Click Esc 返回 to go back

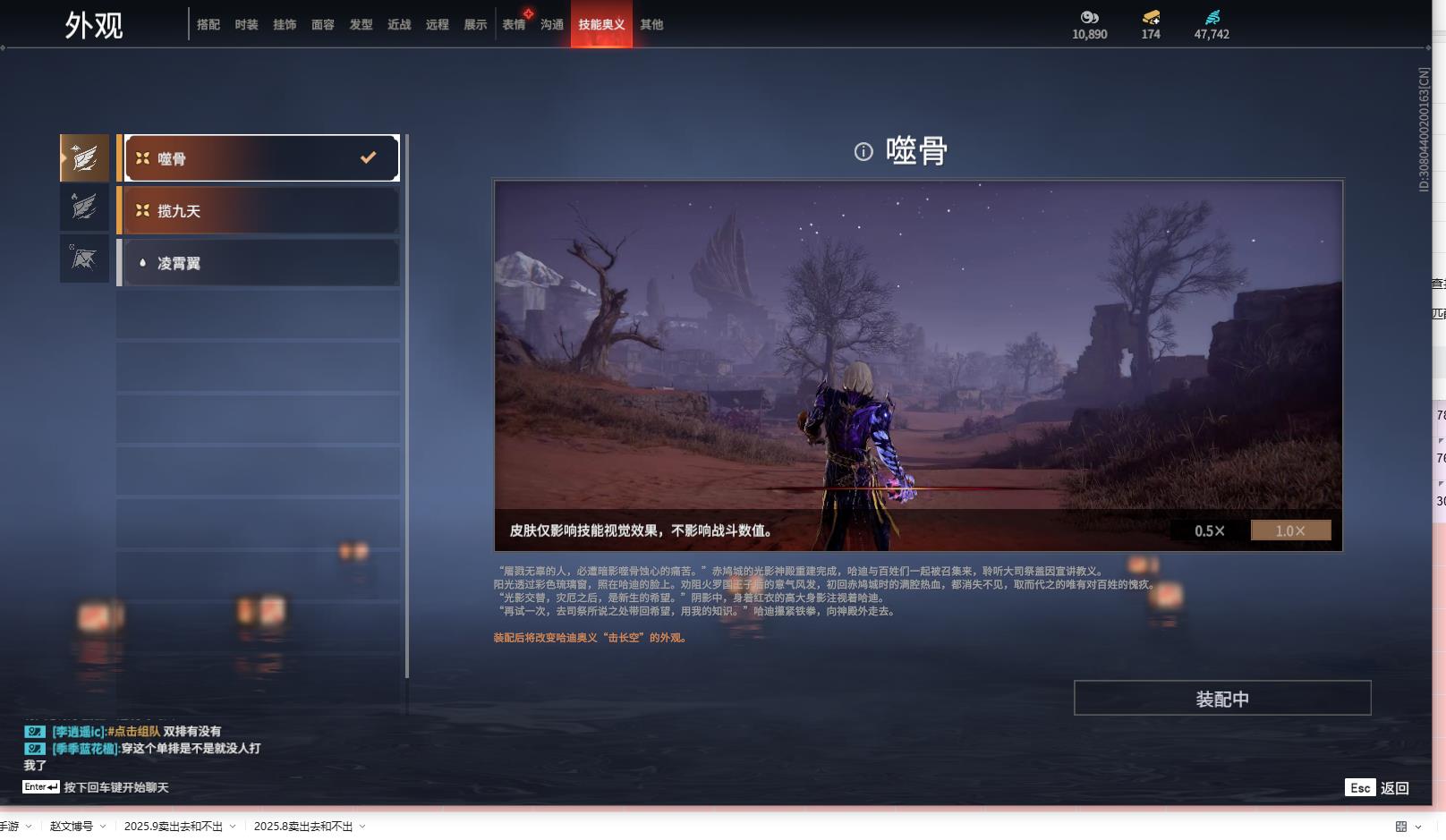pos(1377,787)
